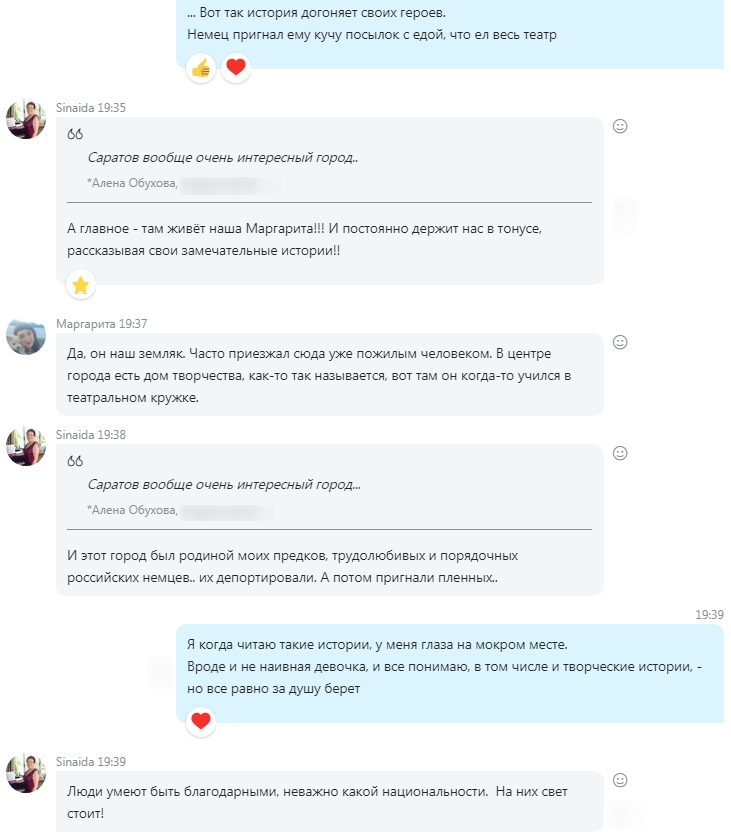Open emoji reaction picker for Маргарита's 19:37 message
Screen dimensions: 731x832
(620, 342)
